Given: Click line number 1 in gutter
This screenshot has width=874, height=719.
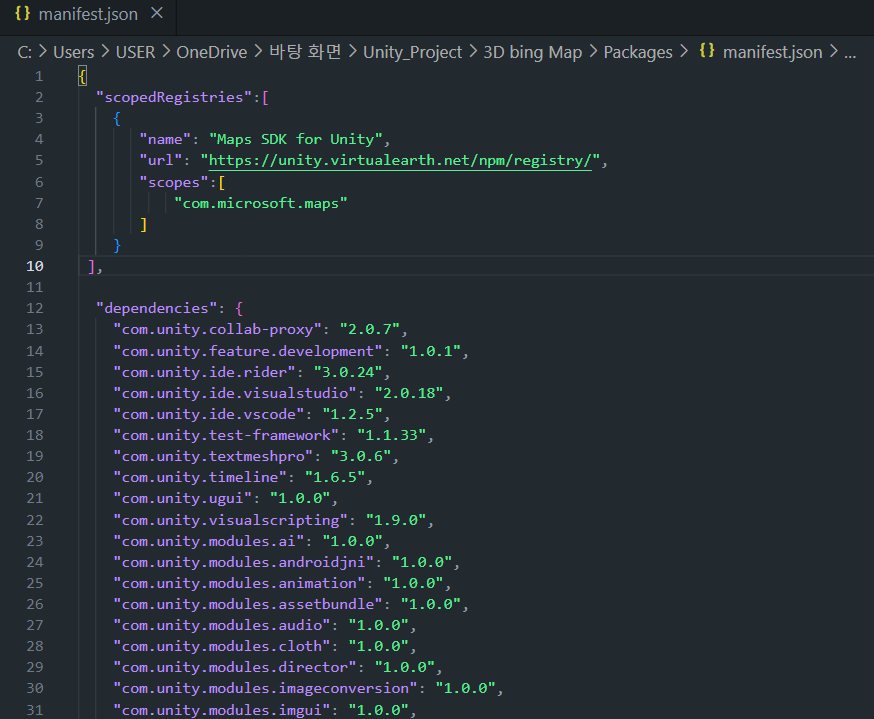Looking at the screenshot, I should pos(38,76).
